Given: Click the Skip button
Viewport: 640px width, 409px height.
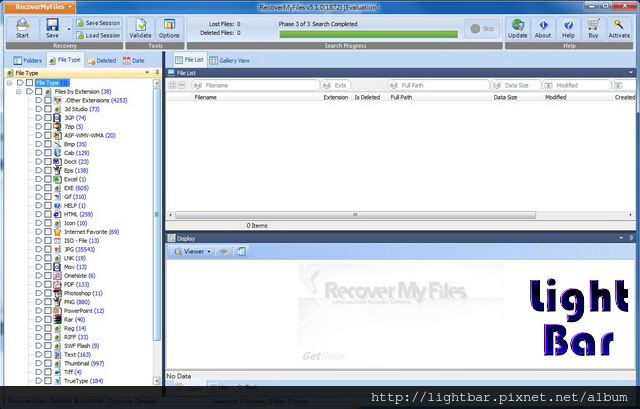Looking at the screenshot, I should (x=482, y=29).
